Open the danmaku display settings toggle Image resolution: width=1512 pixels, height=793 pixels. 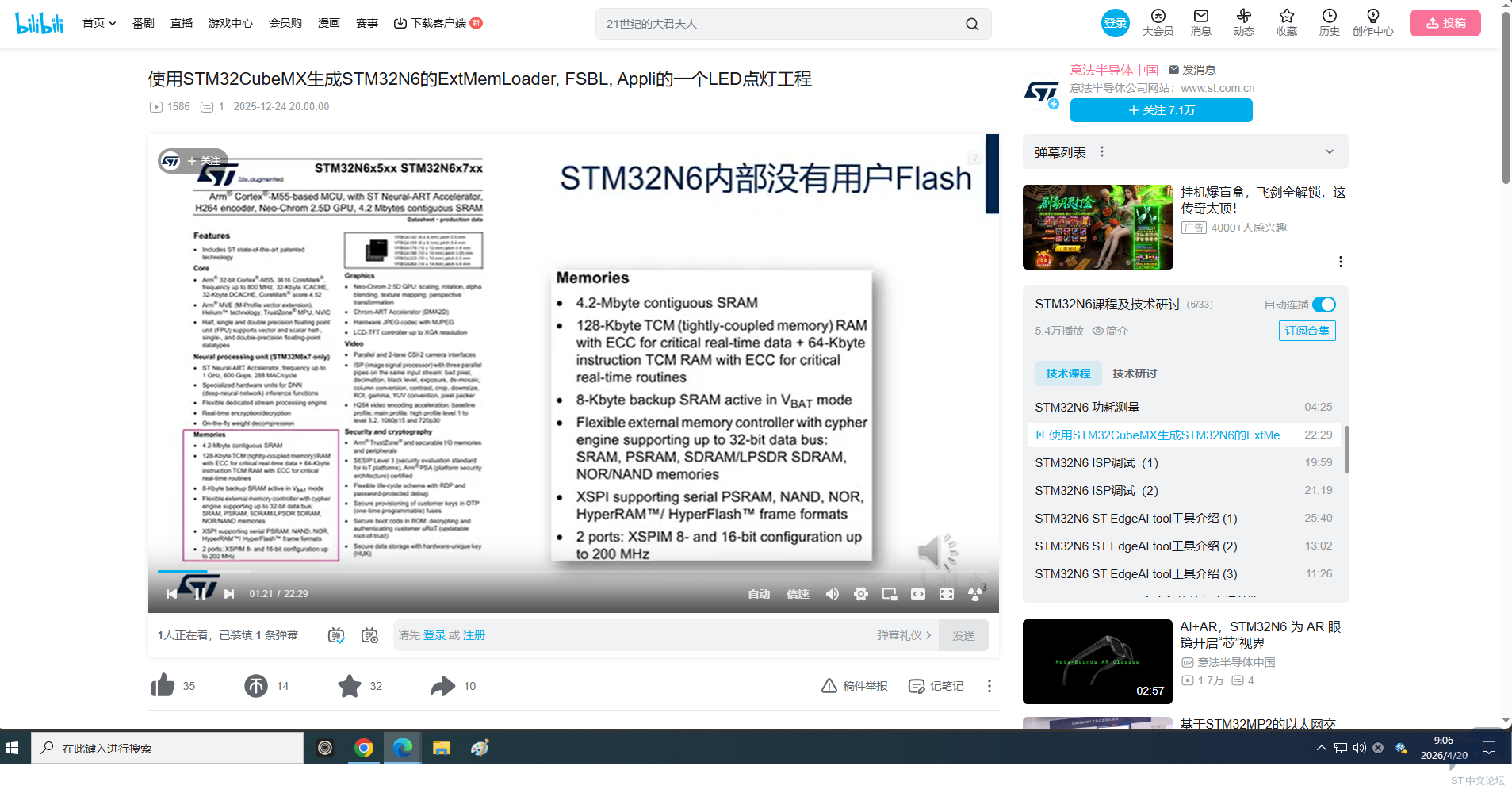369,635
